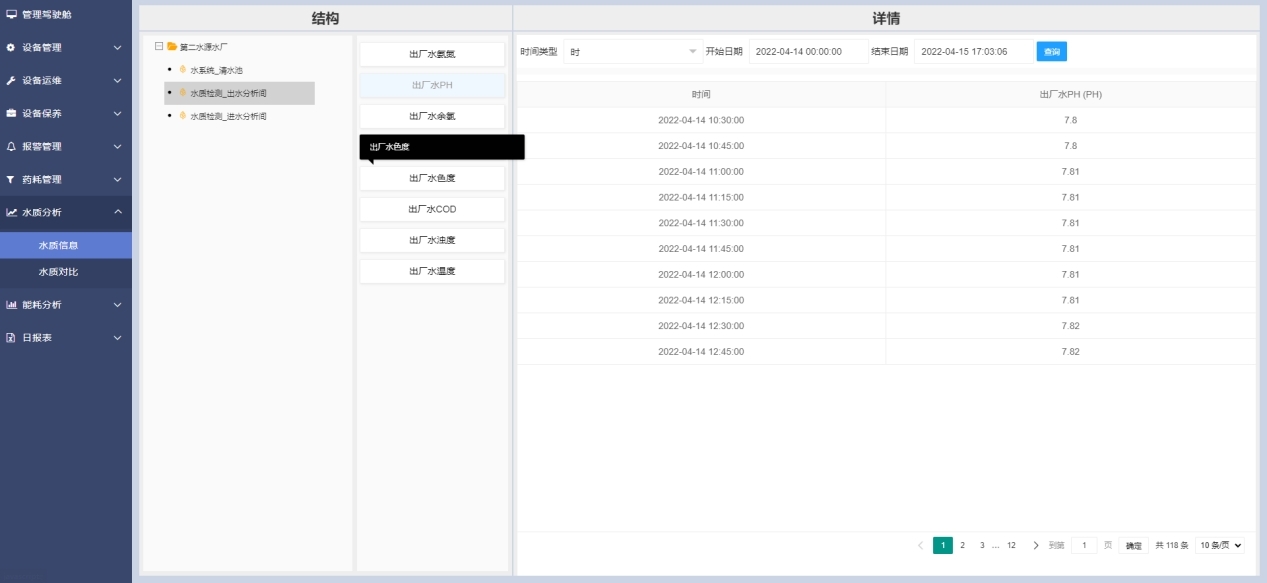Click the funnel icon beside 药耗管理
1267x583 pixels.
coord(11,180)
